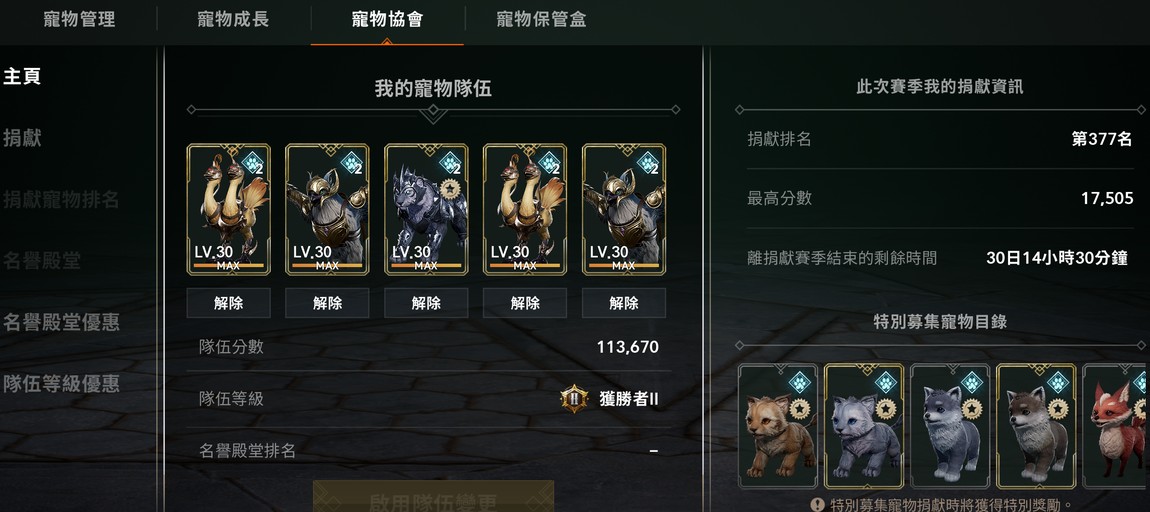Select the gray kitten recruitment pet
1150x512 pixels.
[x=864, y=426]
